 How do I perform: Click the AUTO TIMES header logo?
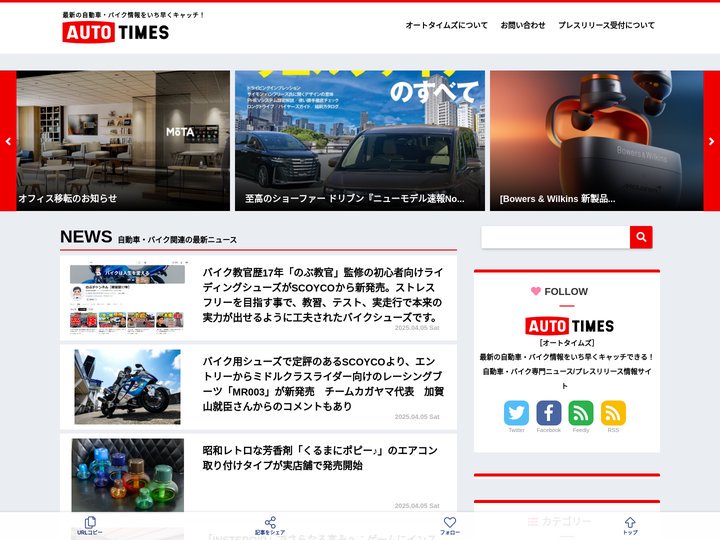[116, 32]
